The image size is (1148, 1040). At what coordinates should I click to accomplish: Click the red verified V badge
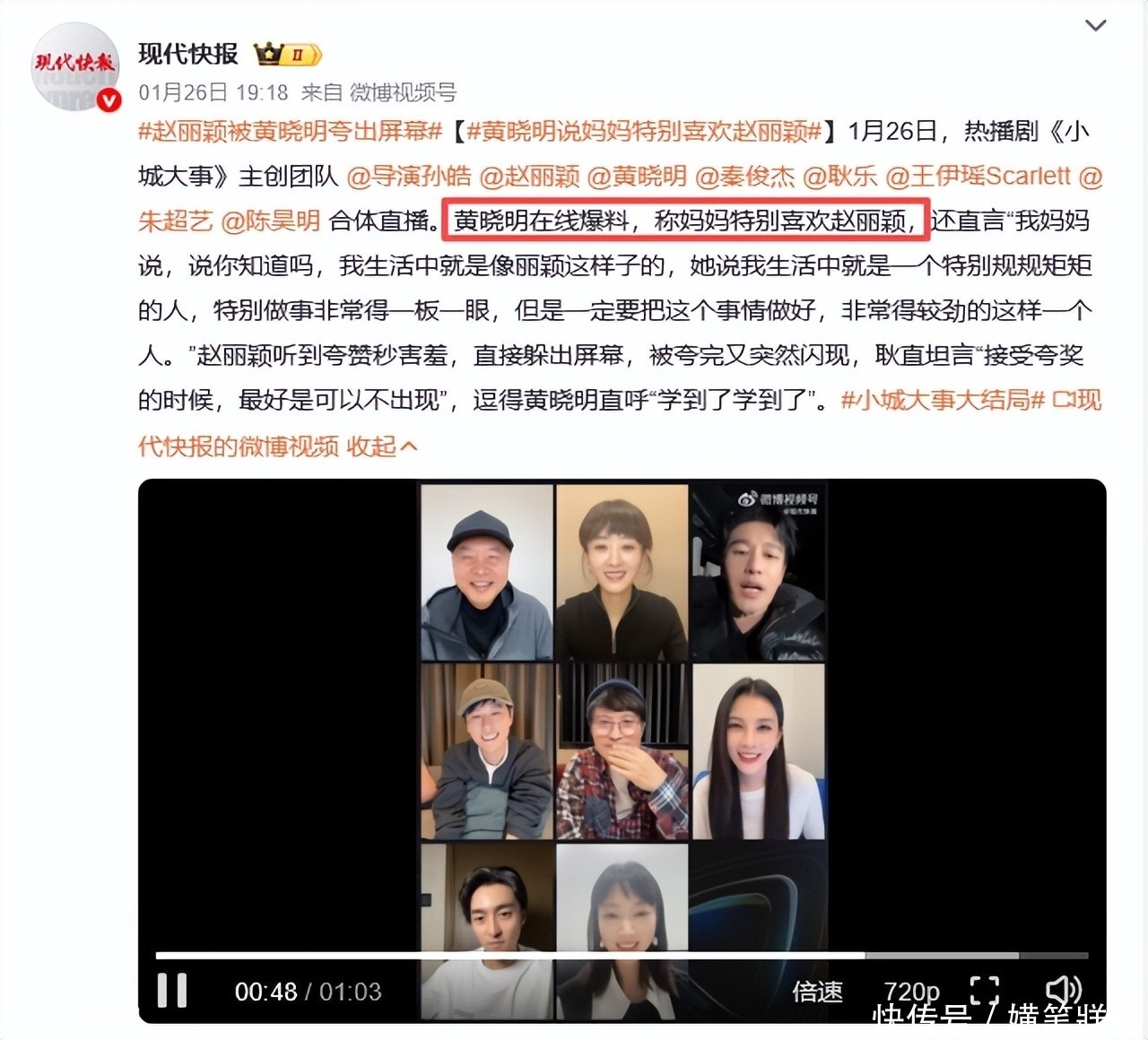pos(109,100)
